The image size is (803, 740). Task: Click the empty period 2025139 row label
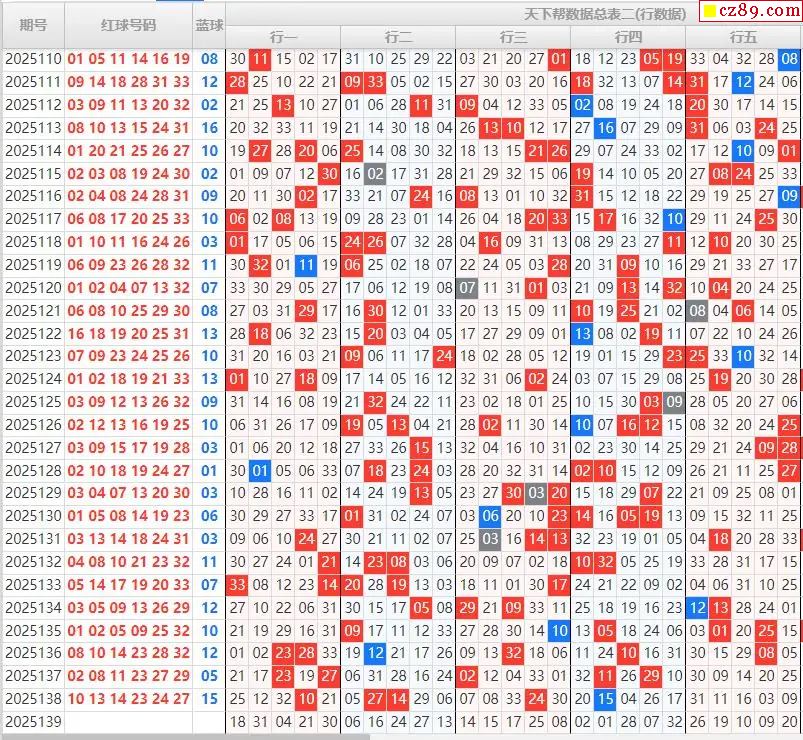click(33, 722)
